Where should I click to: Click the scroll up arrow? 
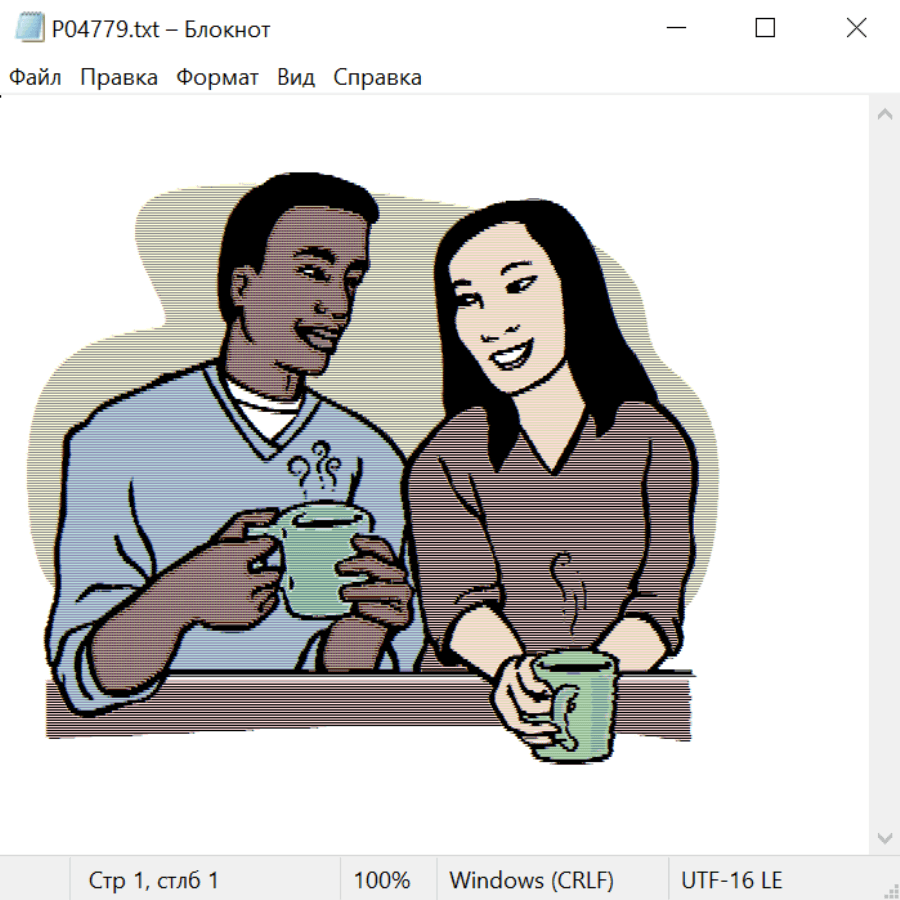pos(884,115)
